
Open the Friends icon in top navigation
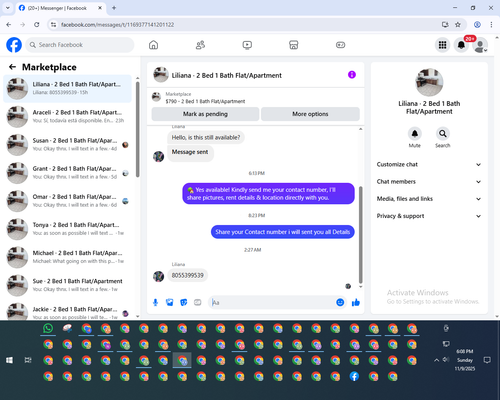coord(200,45)
